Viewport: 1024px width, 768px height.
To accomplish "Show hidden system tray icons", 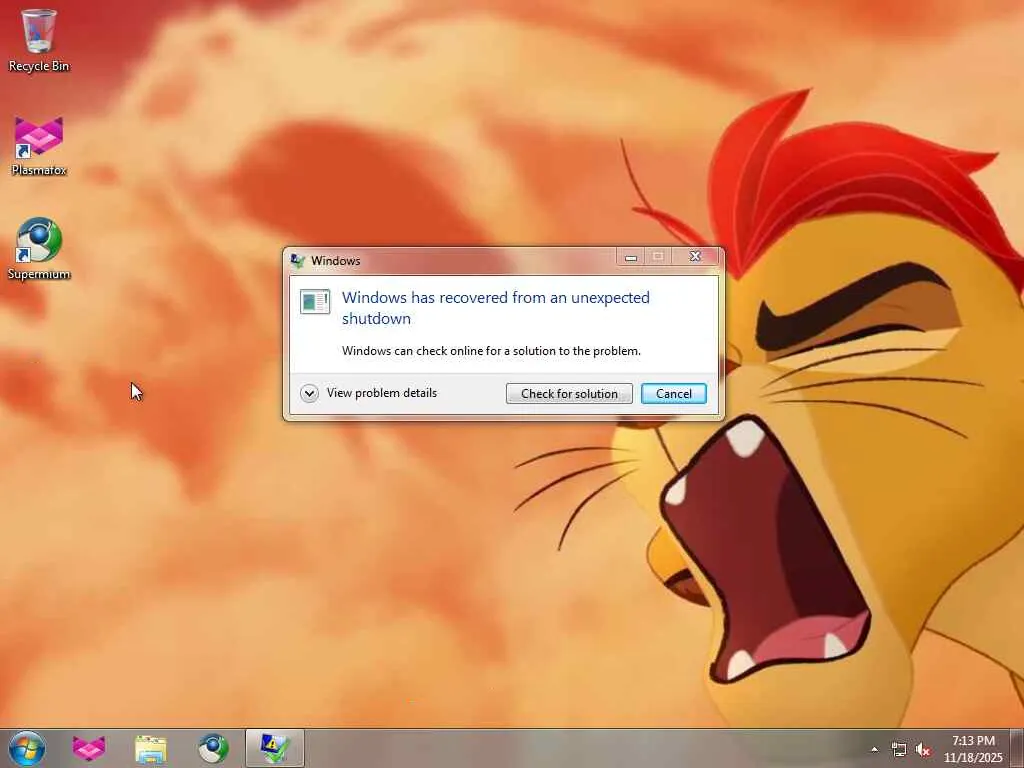I will 874,749.
